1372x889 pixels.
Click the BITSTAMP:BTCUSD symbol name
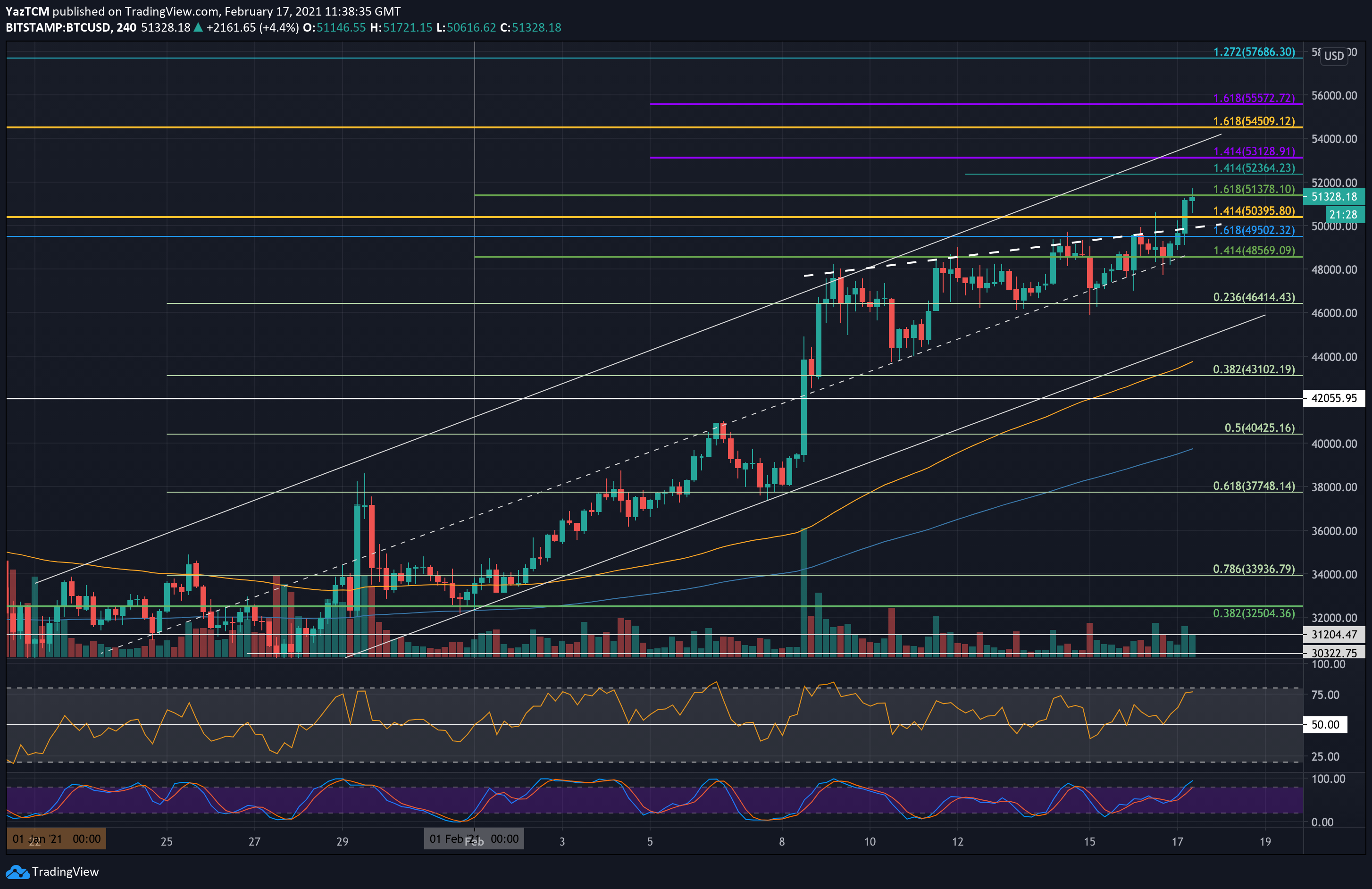(x=58, y=28)
